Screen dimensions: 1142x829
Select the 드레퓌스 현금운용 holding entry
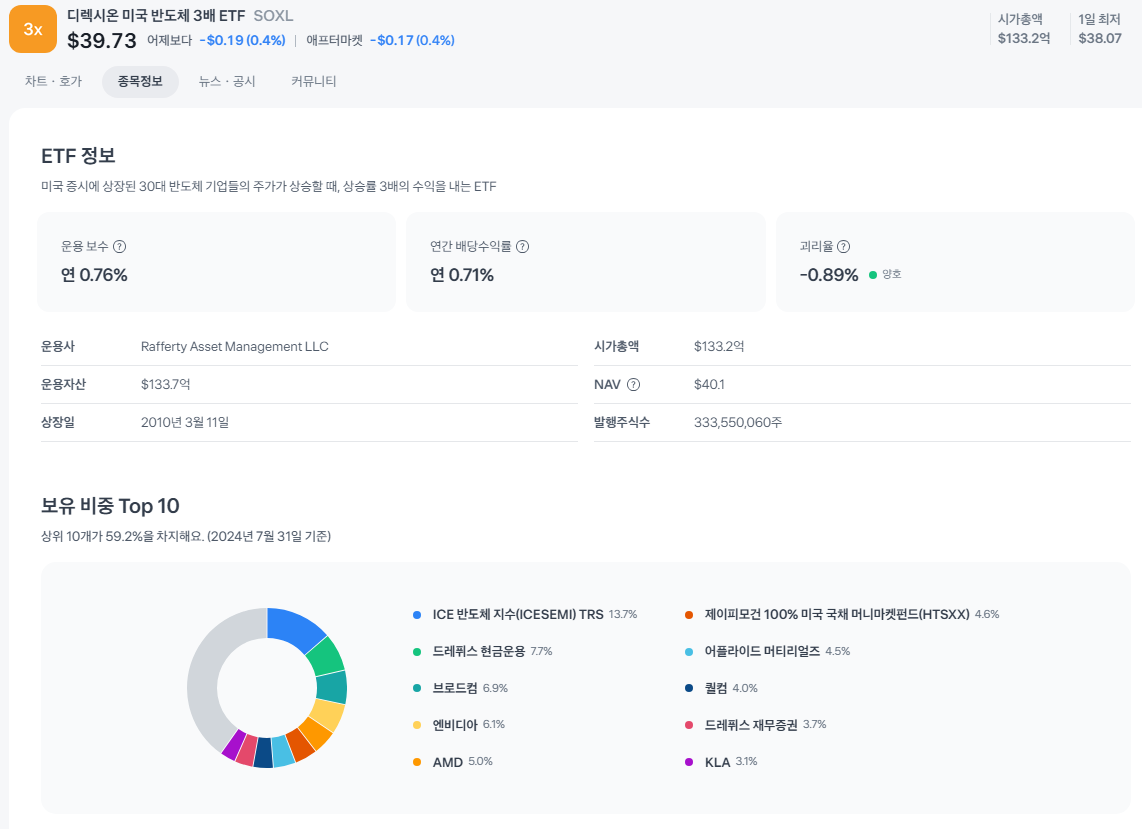click(x=479, y=651)
